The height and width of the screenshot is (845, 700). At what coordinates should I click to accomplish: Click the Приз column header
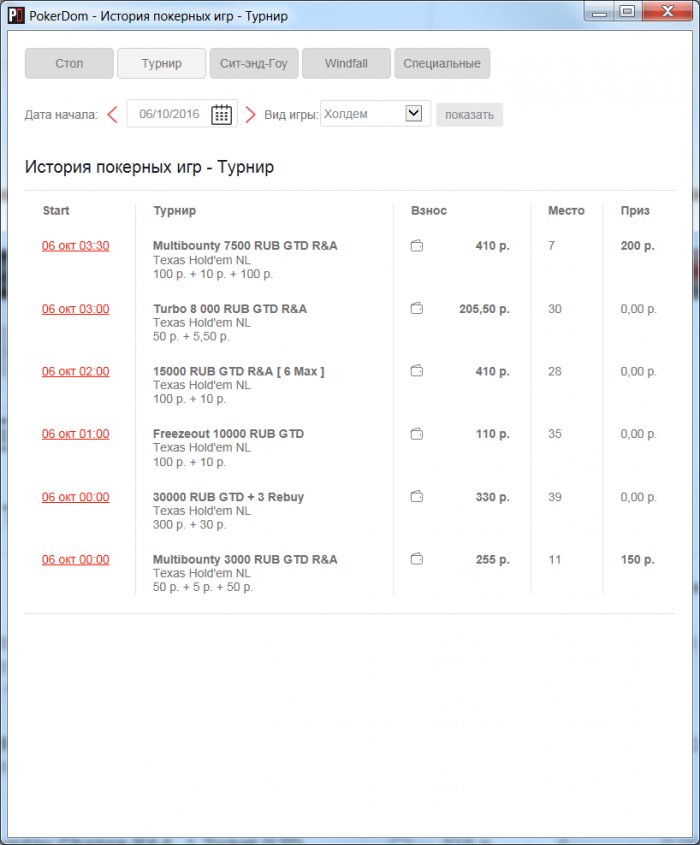635,211
